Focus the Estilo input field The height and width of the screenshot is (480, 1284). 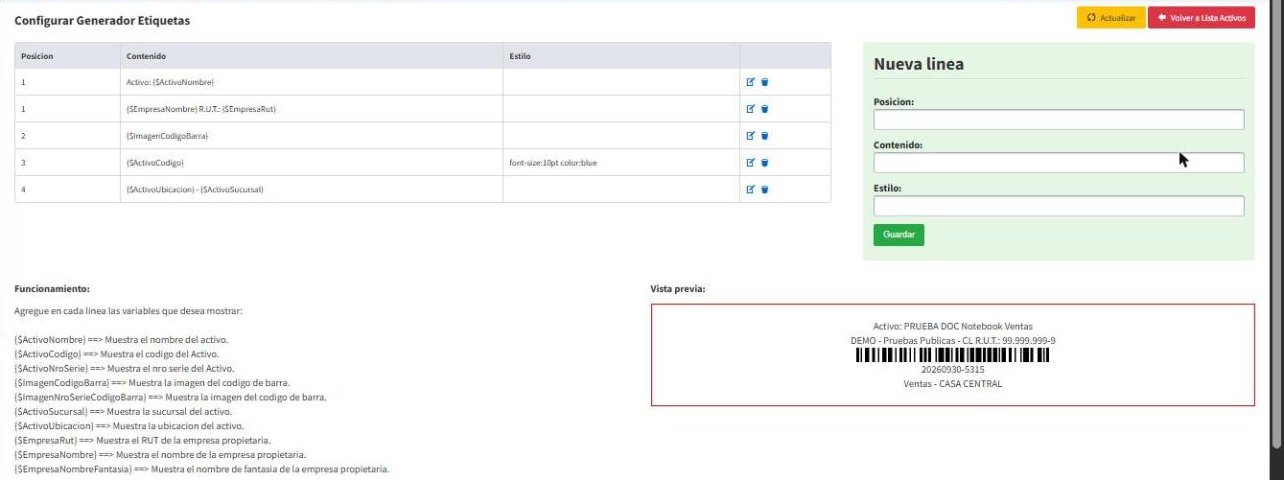[1059, 206]
